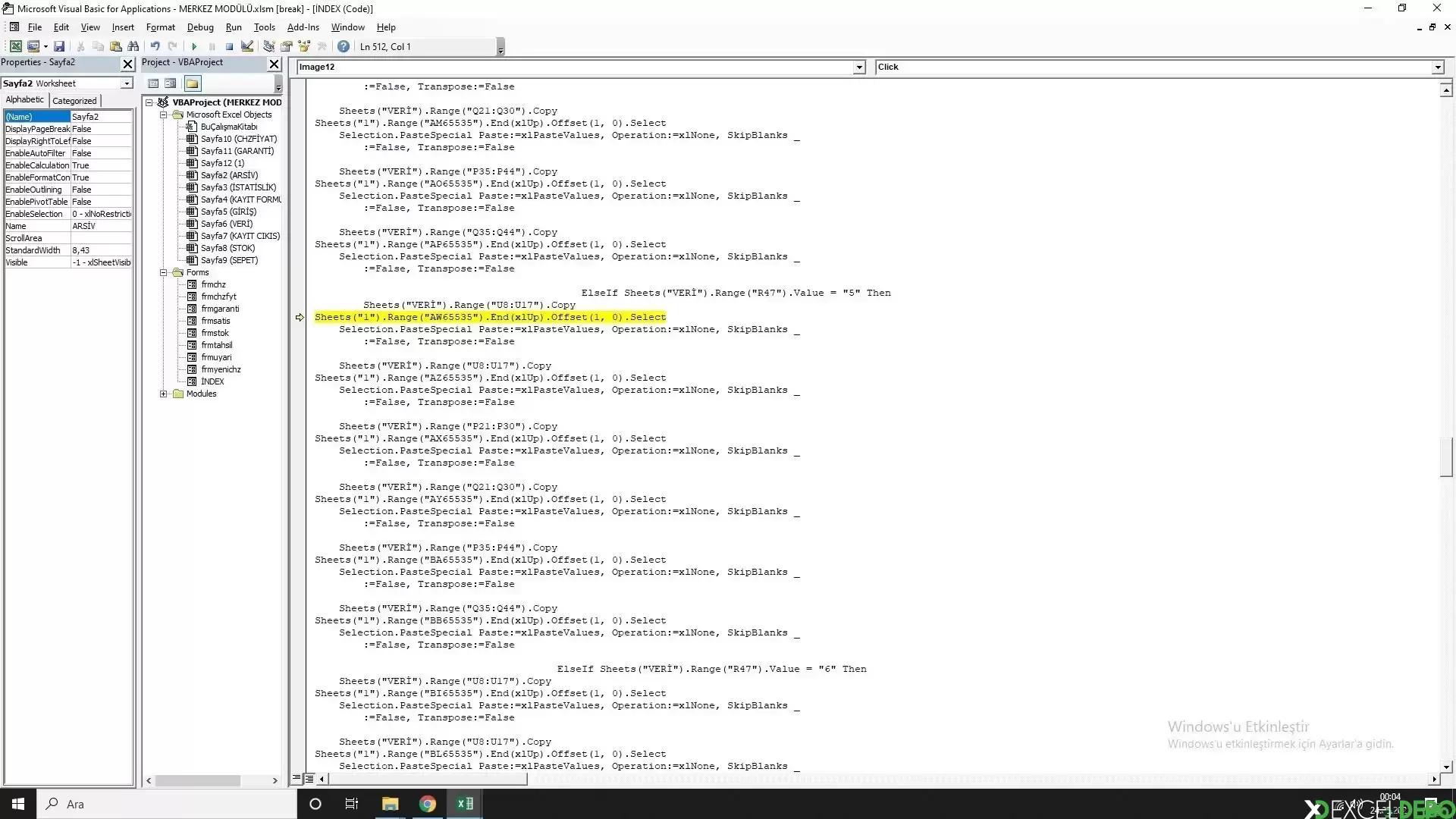1456x819 pixels.
Task: Reset execution with stop square icon
Action: point(229,46)
